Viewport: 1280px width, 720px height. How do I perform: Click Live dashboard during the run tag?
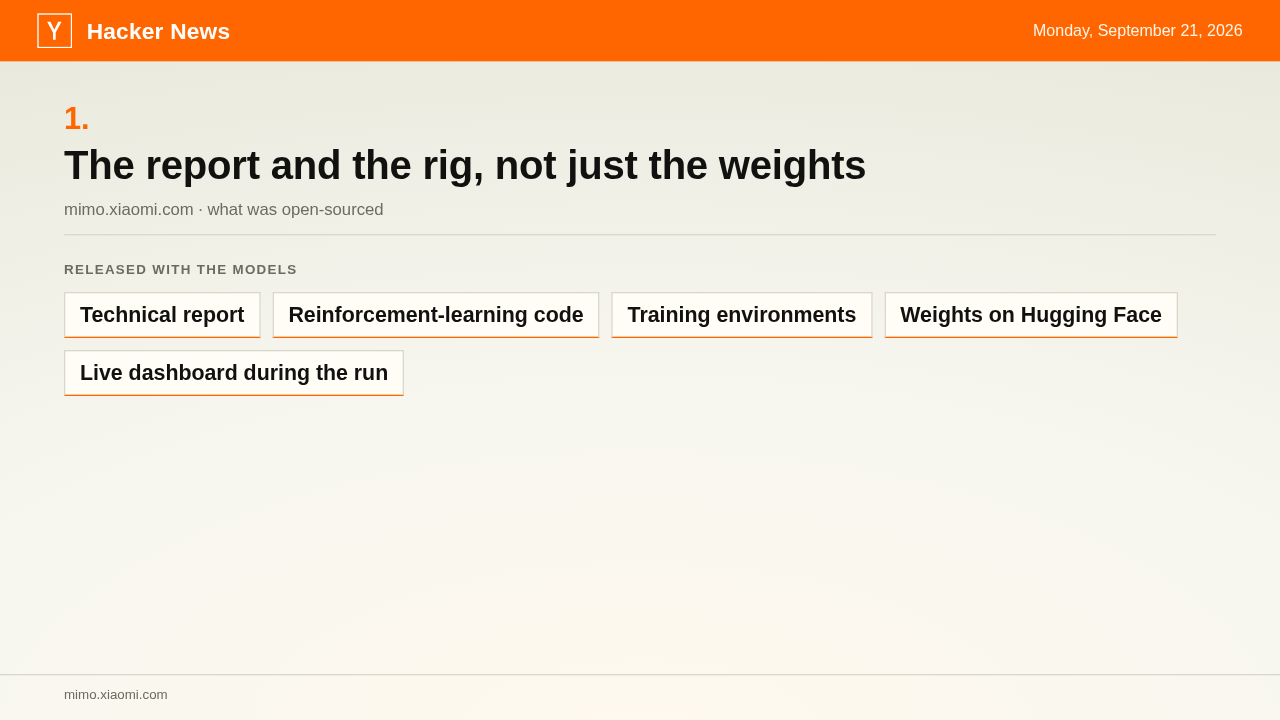tap(234, 373)
